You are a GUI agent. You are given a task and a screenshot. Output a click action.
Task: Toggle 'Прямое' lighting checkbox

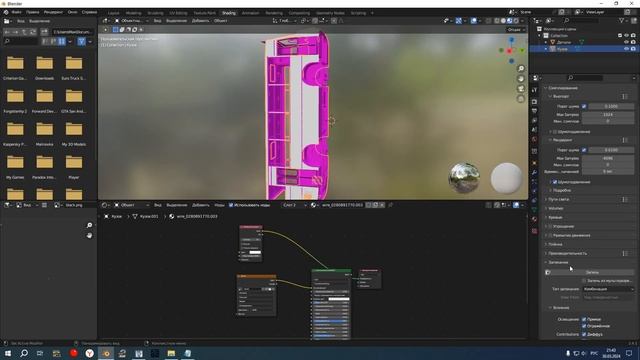584,319
